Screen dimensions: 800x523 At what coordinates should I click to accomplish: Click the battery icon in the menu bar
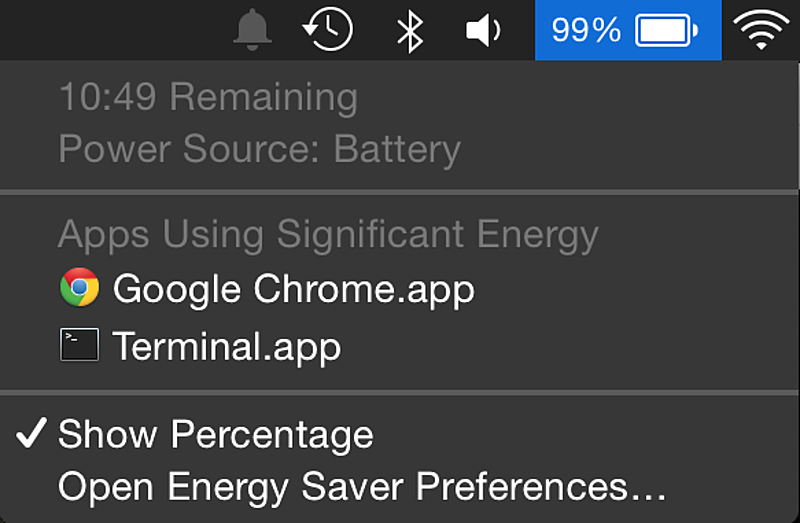[x=666, y=30]
